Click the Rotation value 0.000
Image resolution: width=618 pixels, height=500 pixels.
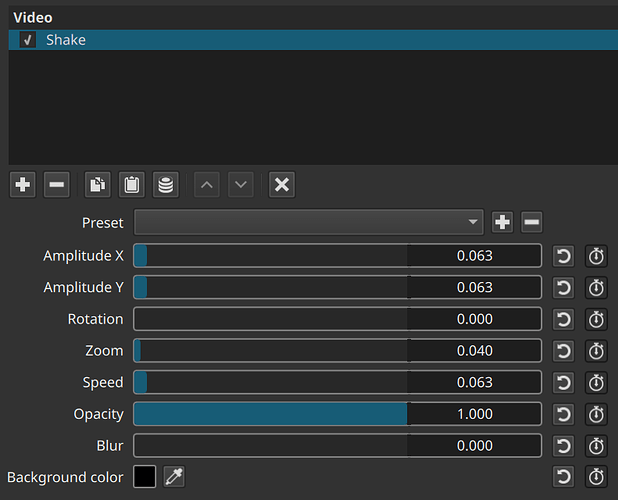(x=475, y=319)
